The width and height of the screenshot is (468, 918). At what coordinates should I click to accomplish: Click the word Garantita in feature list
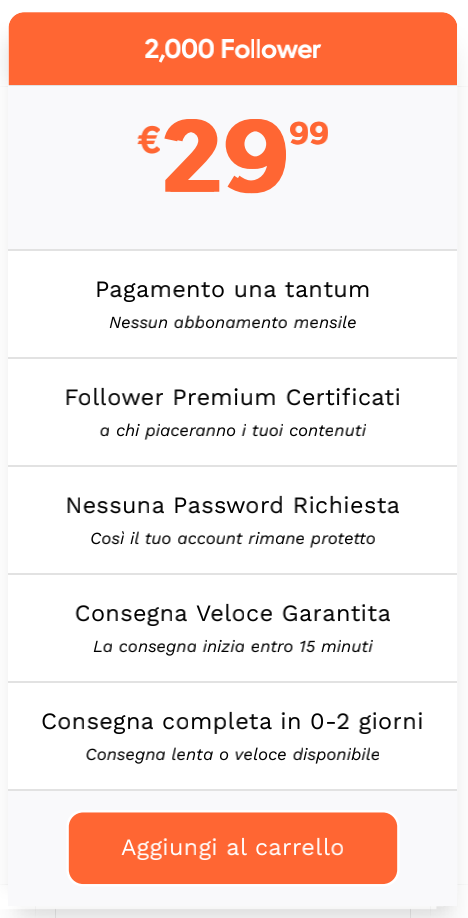pos(337,614)
